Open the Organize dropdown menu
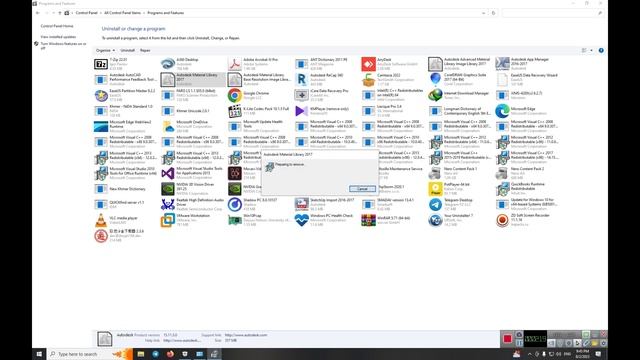640x360 pixels. [105, 50]
